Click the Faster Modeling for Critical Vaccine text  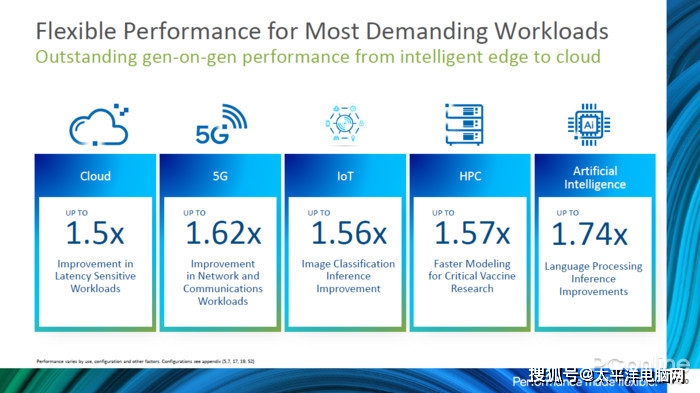(x=472, y=270)
